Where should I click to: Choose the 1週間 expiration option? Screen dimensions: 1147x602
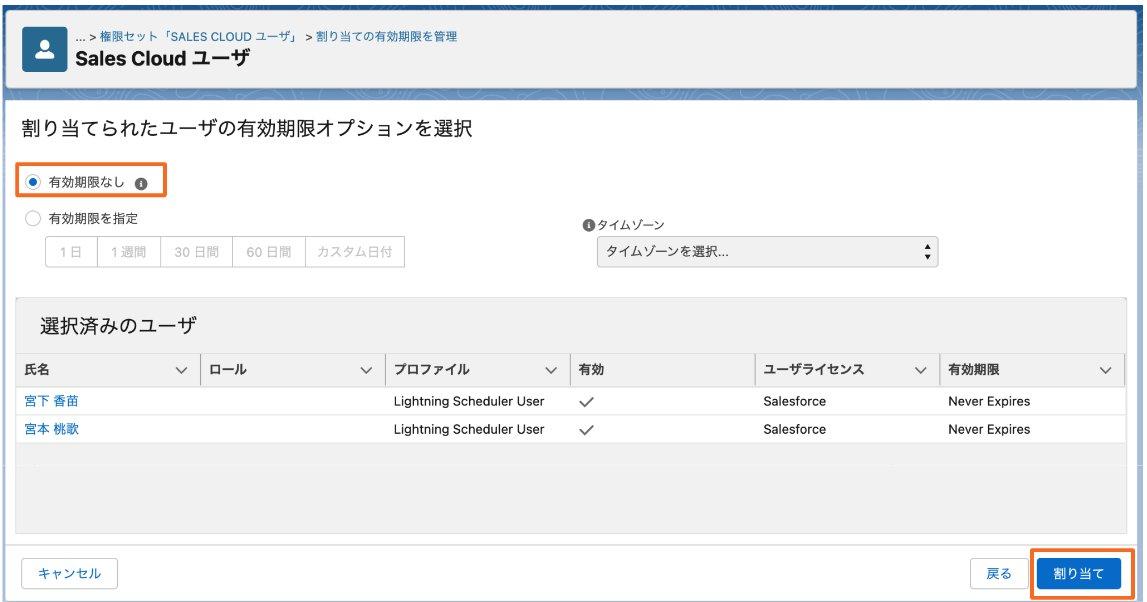129,252
